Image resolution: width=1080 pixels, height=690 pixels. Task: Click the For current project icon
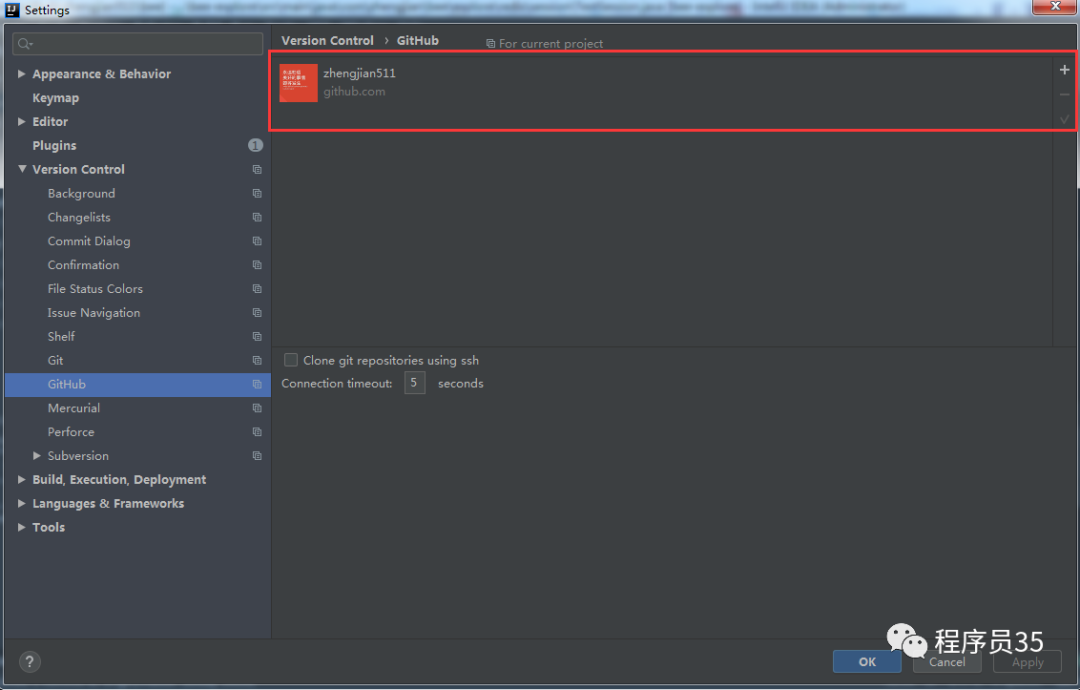point(490,43)
